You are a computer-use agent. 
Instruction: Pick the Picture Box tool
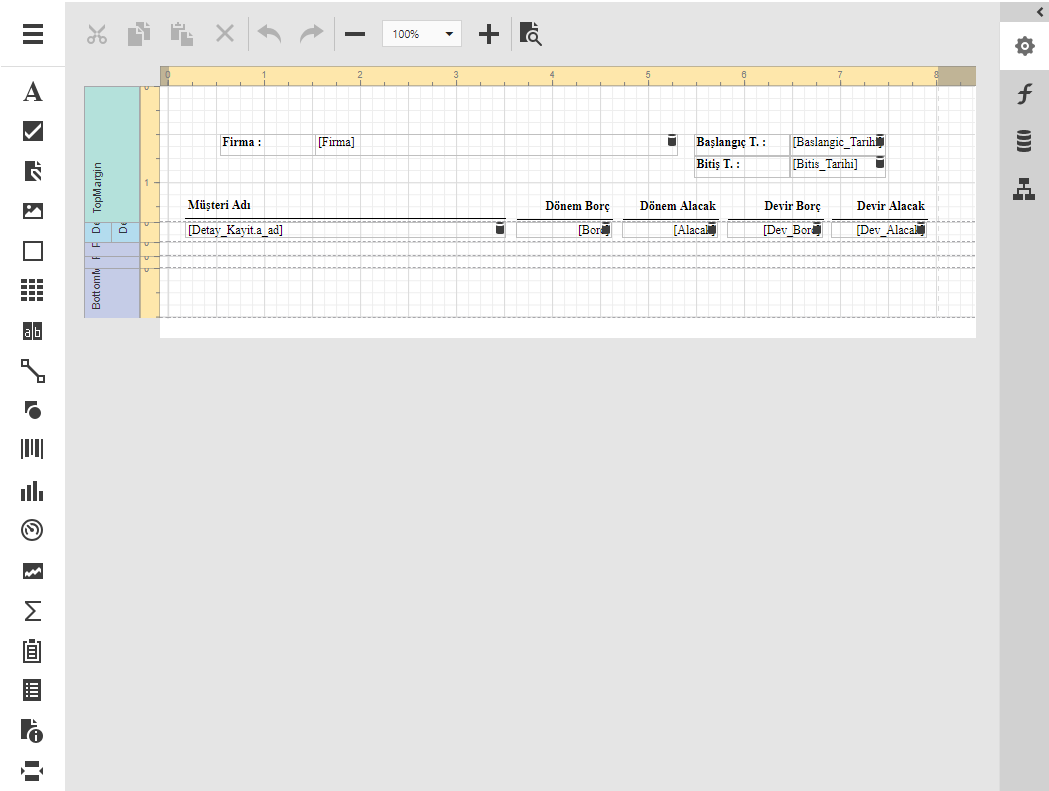33,211
